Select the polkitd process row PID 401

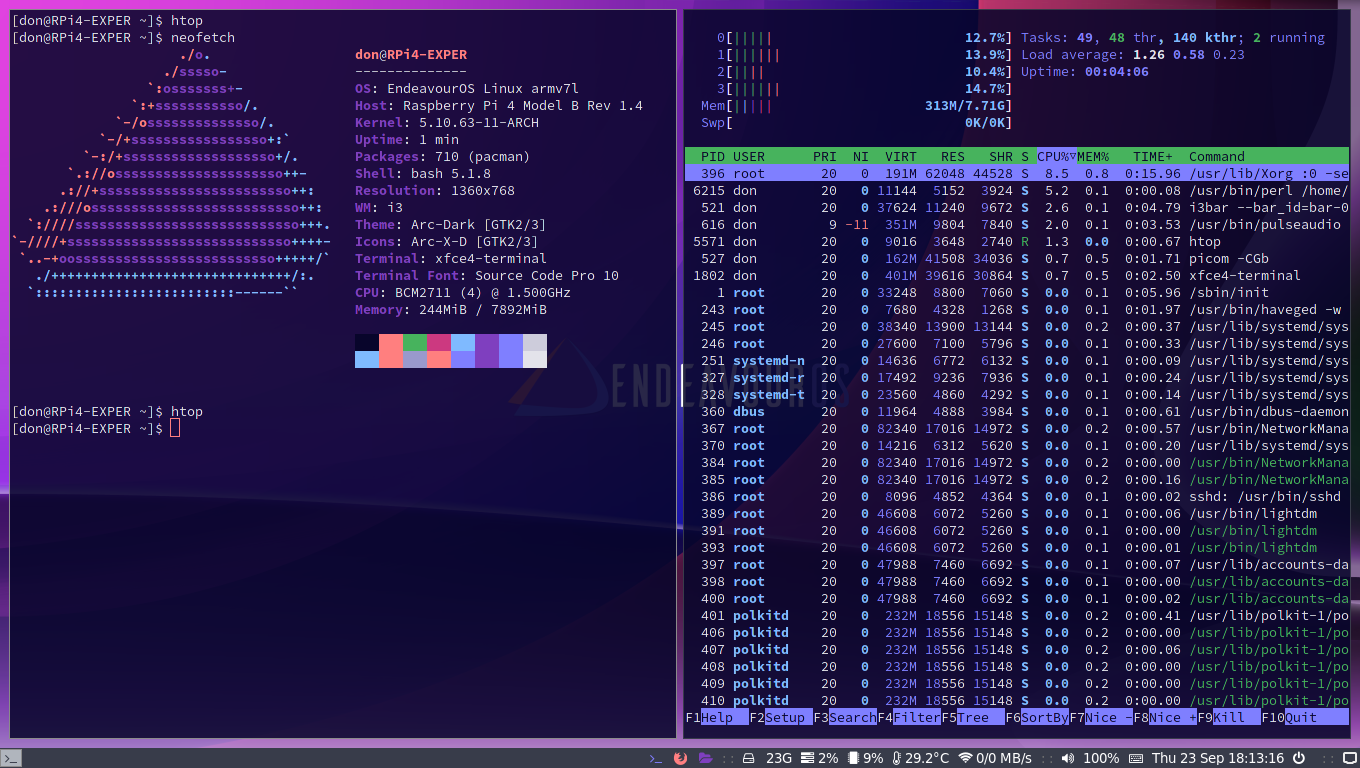(1017, 615)
